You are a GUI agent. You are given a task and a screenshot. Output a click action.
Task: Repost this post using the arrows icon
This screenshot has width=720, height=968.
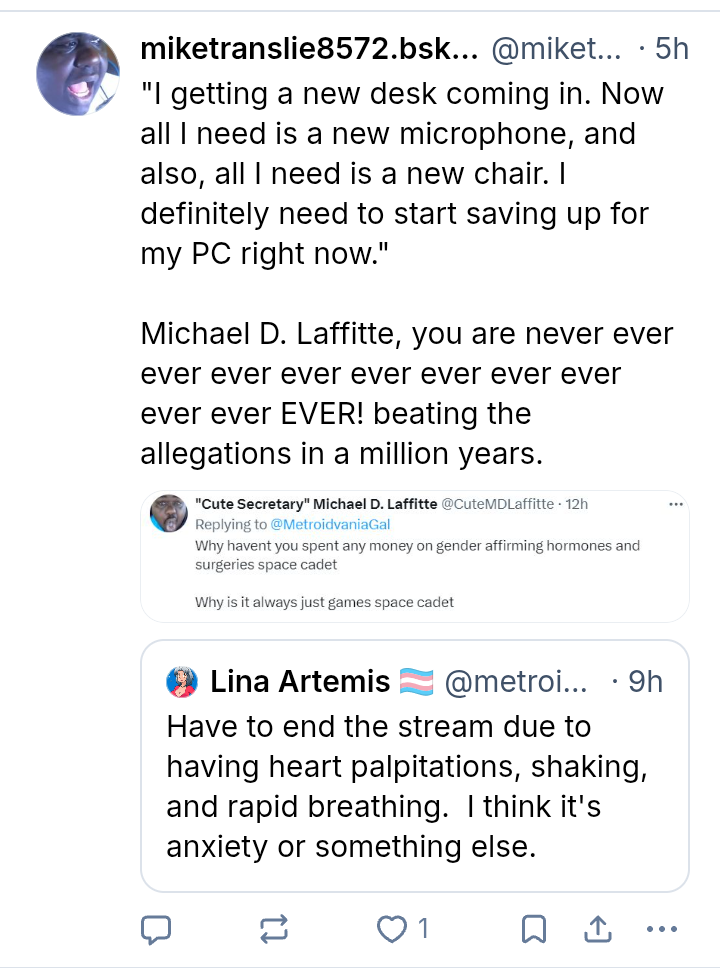[x=273, y=929]
